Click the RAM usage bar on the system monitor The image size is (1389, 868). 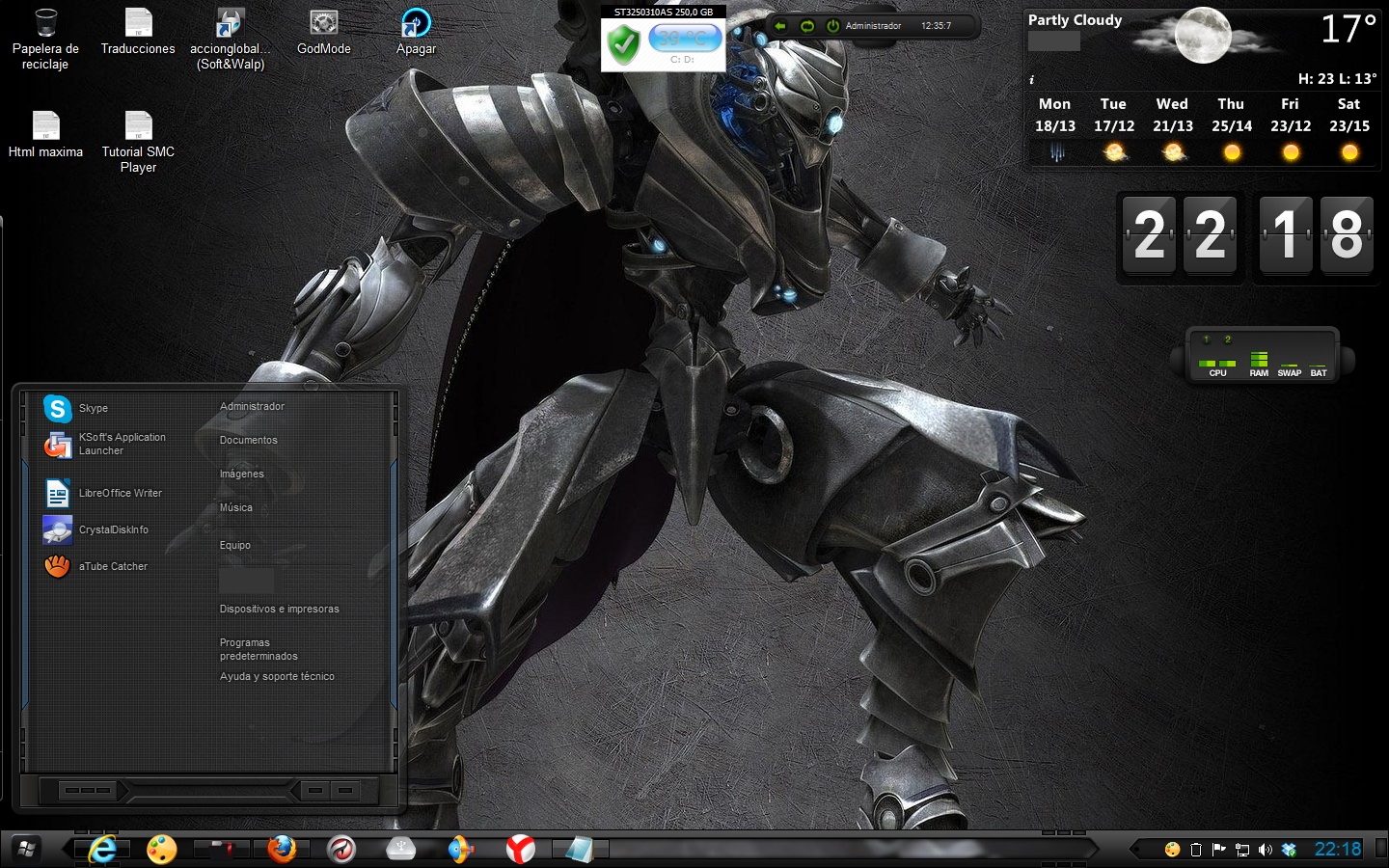coord(1260,358)
